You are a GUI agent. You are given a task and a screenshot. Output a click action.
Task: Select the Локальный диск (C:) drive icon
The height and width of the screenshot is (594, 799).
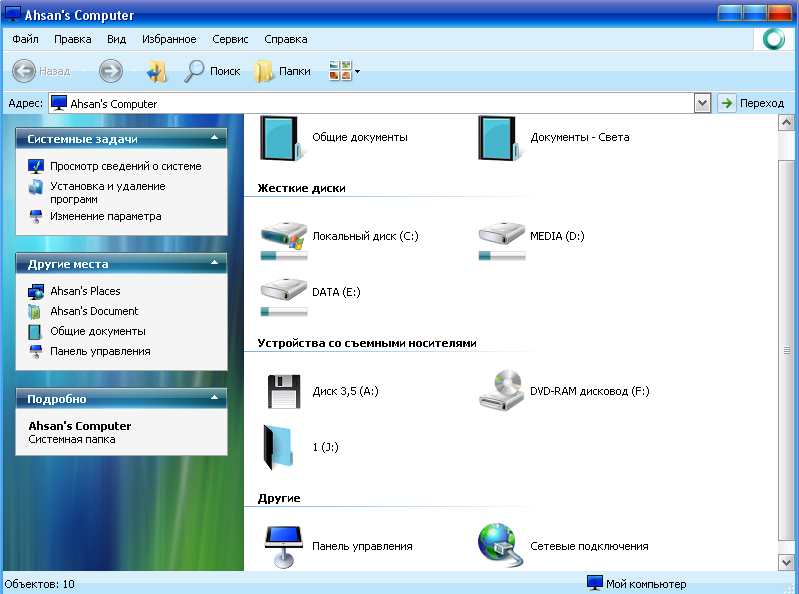click(x=284, y=235)
